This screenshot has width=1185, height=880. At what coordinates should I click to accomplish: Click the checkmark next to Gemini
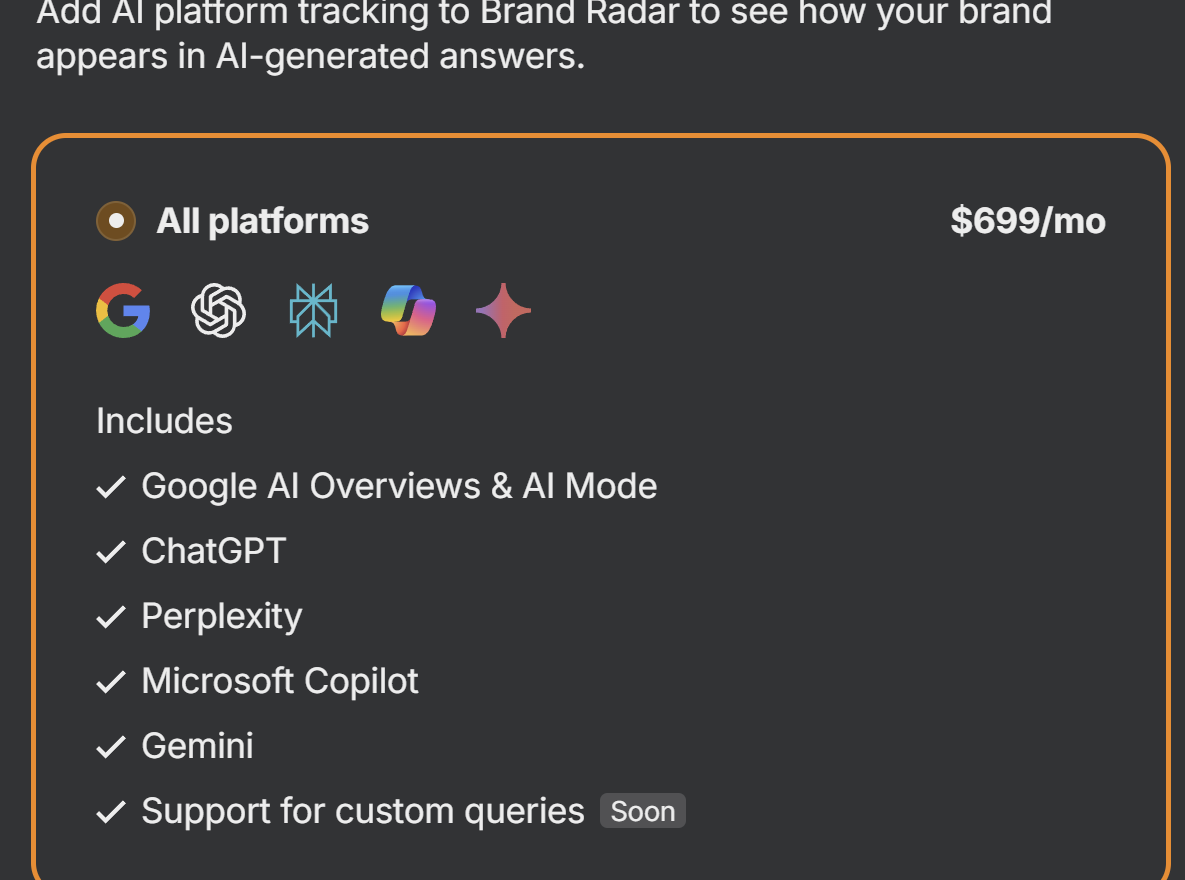click(110, 747)
